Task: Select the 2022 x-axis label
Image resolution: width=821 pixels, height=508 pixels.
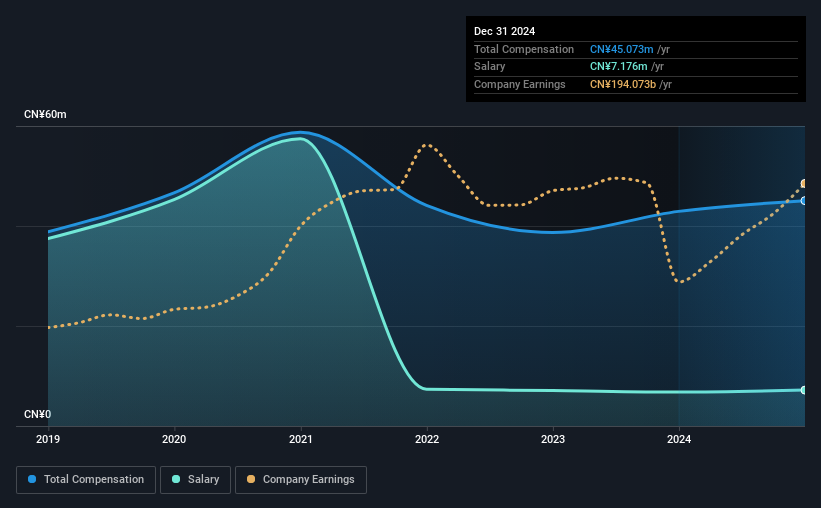Action: coord(427,439)
